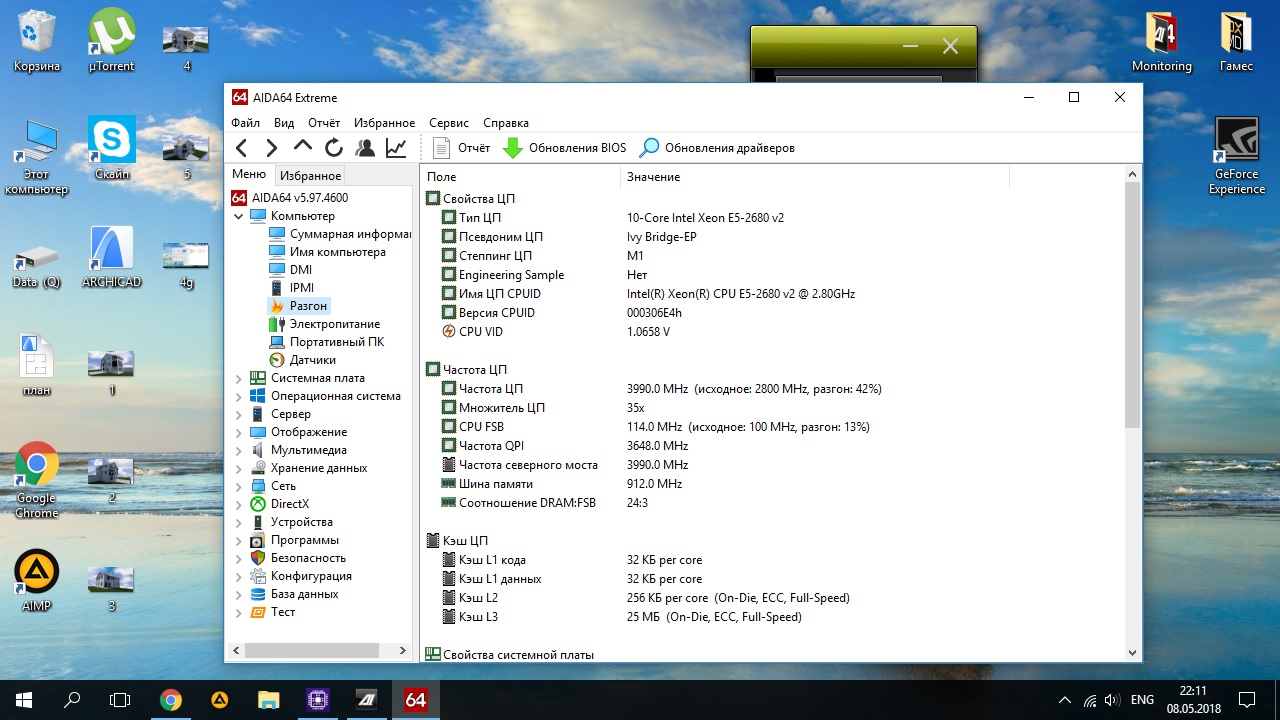Select the Устройства tree item
Screen dimensions: 1280x720
292,522
